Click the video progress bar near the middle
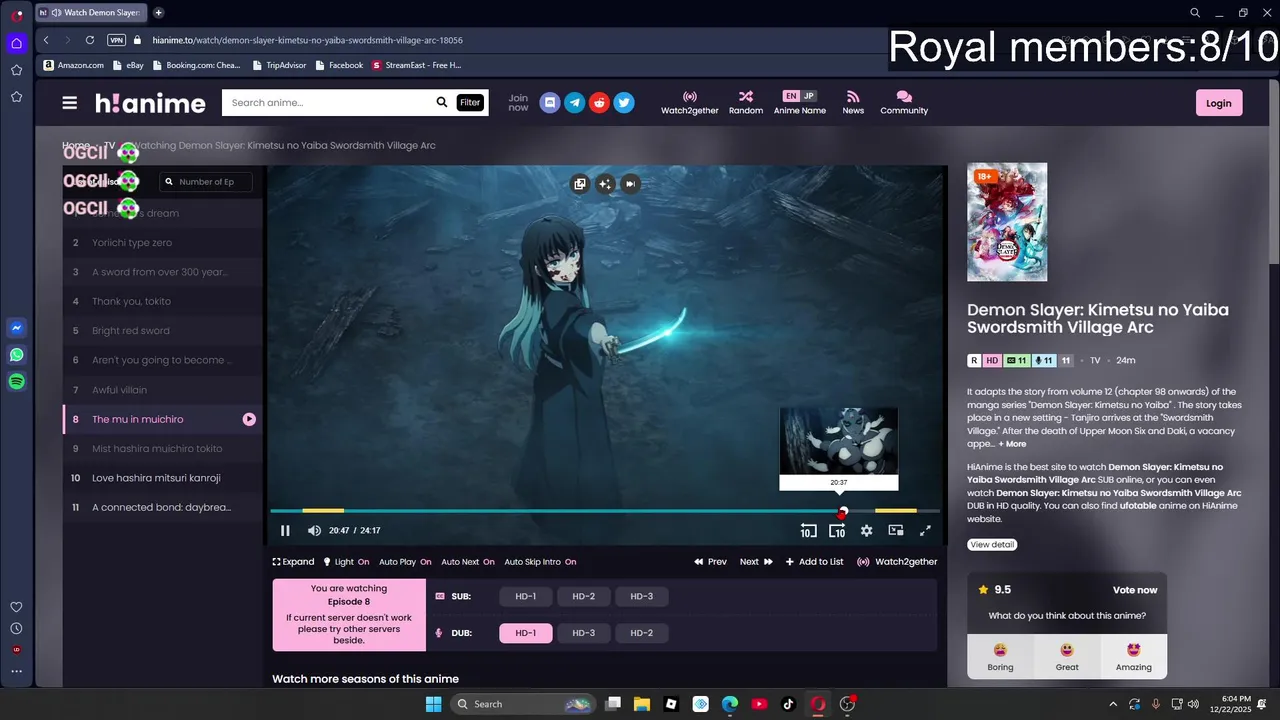Viewport: 1280px width, 720px height. point(605,511)
